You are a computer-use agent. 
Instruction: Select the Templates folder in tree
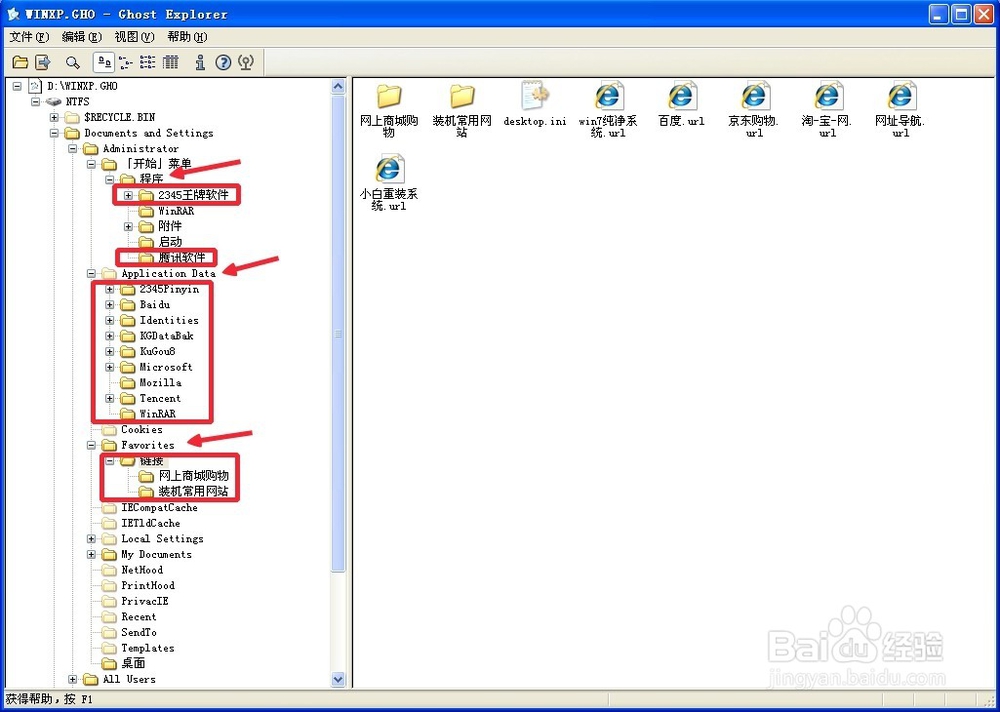point(147,648)
